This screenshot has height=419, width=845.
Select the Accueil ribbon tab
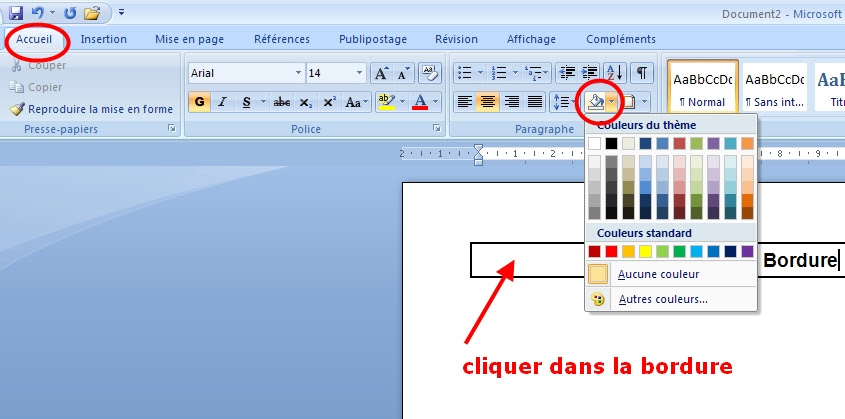pyautogui.click(x=34, y=39)
